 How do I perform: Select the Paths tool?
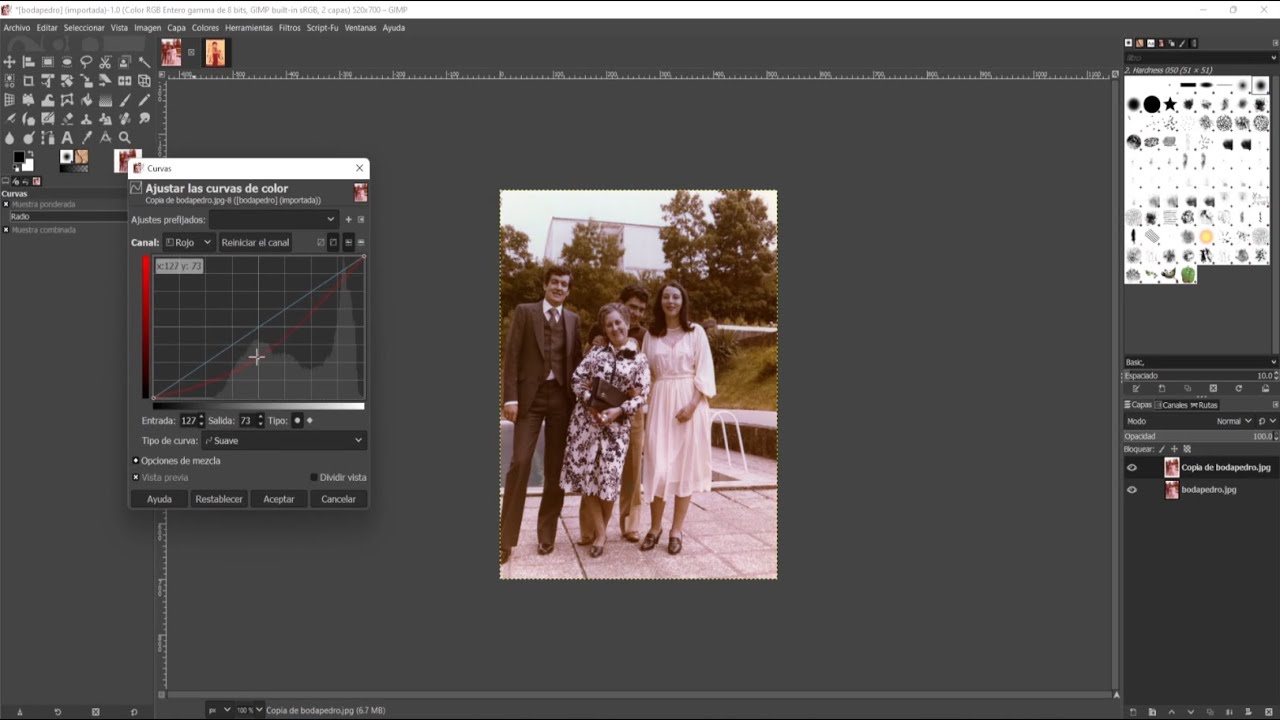point(48,138)
